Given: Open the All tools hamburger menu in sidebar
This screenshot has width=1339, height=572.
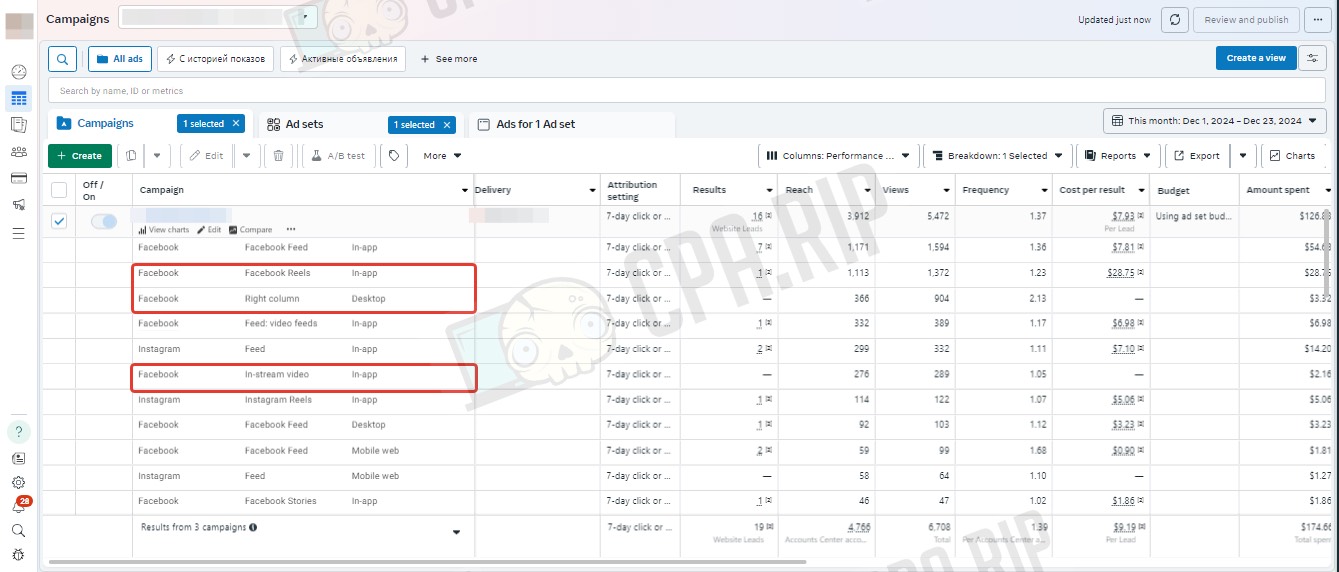Looking at the screenshot, I should coord(18,233).
